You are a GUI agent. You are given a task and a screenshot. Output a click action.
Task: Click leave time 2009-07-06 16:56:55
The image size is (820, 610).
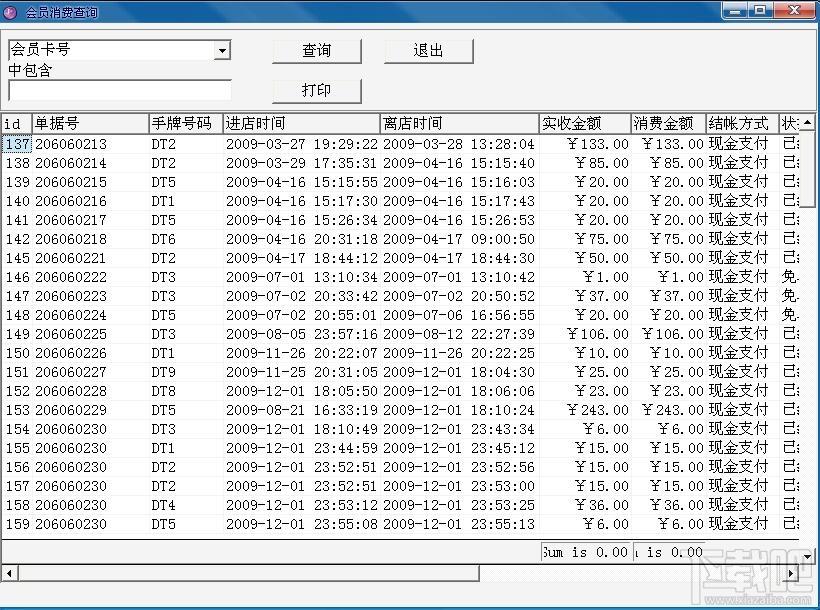point(459,315)
